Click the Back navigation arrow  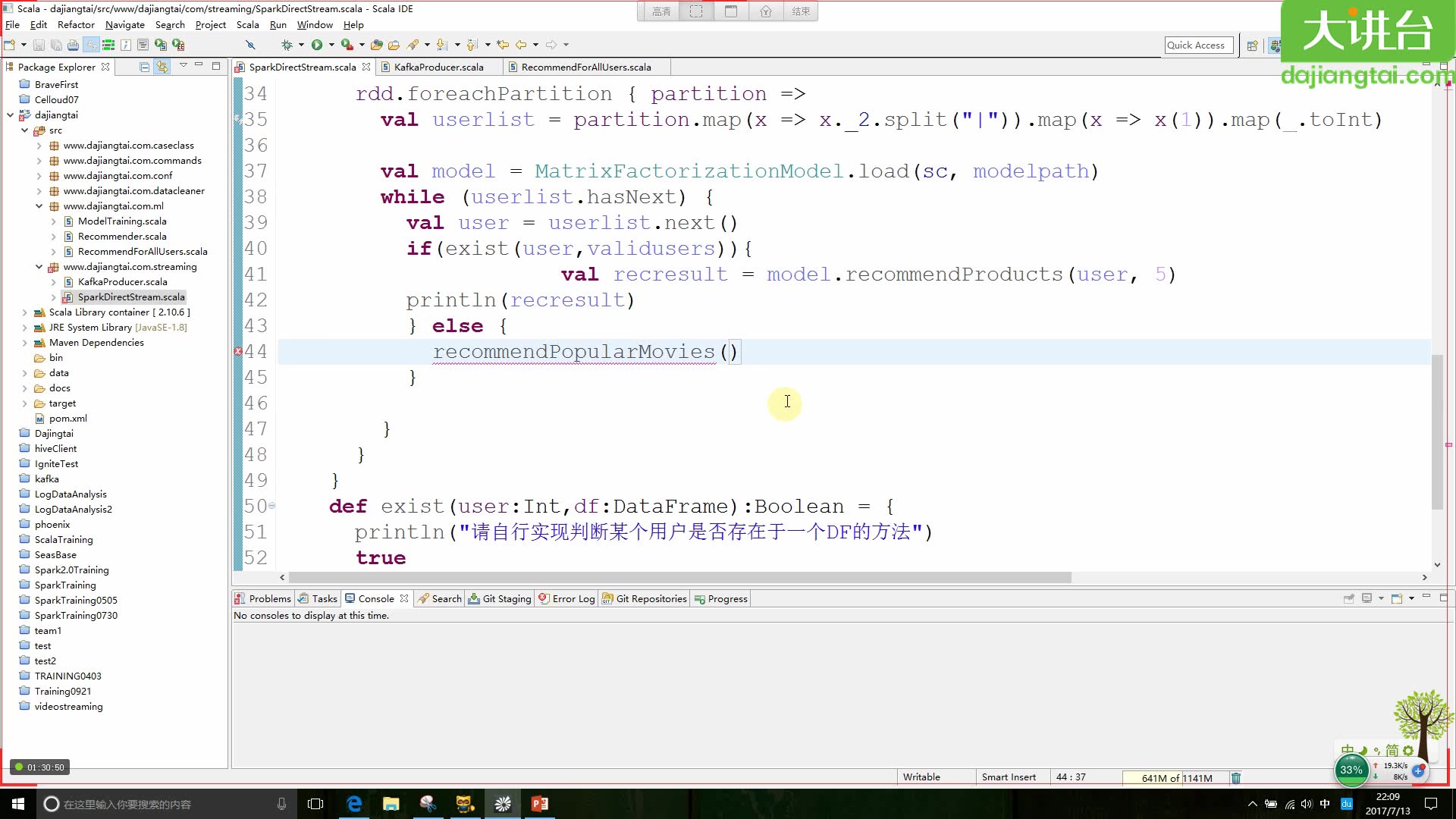pos(521,45)
